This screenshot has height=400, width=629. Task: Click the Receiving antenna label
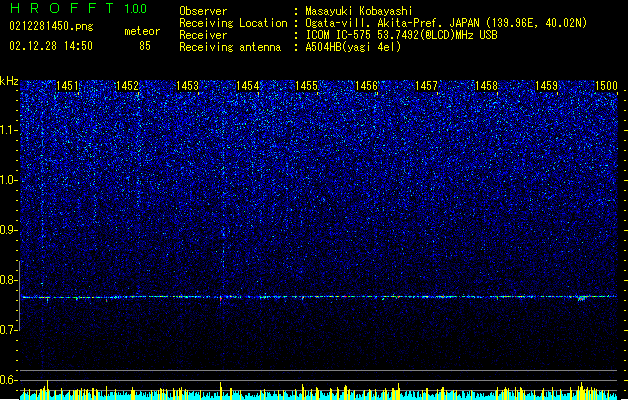click(230, 47)
